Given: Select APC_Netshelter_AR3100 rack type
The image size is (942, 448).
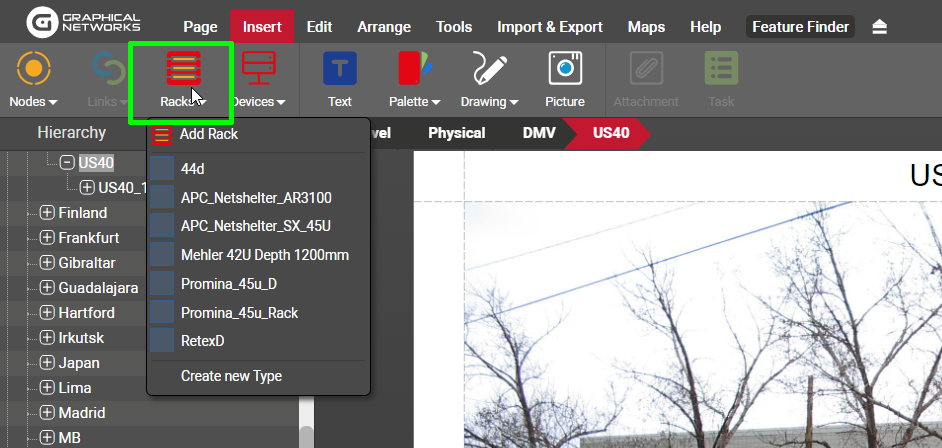Looking at the screenshot, I should point(256,198).
